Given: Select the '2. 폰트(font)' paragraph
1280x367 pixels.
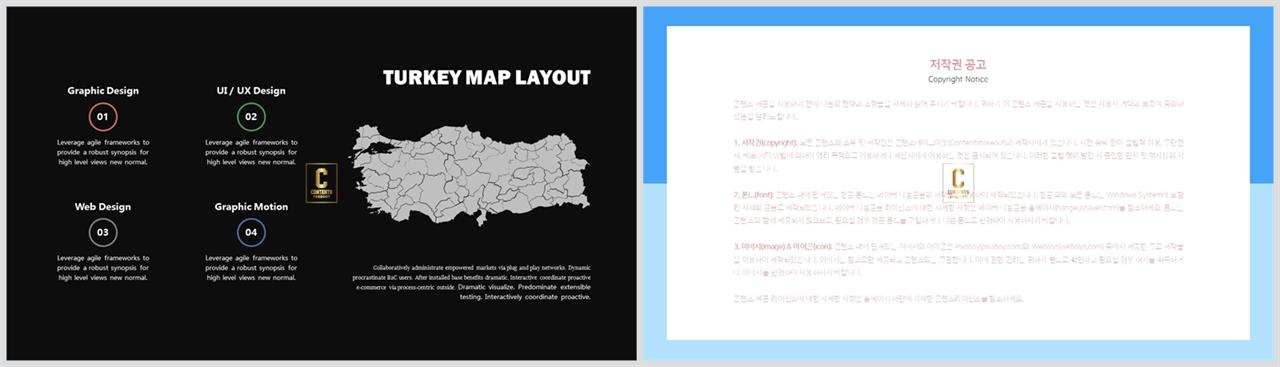Looking at the screenshot, I should click(958, 208).
